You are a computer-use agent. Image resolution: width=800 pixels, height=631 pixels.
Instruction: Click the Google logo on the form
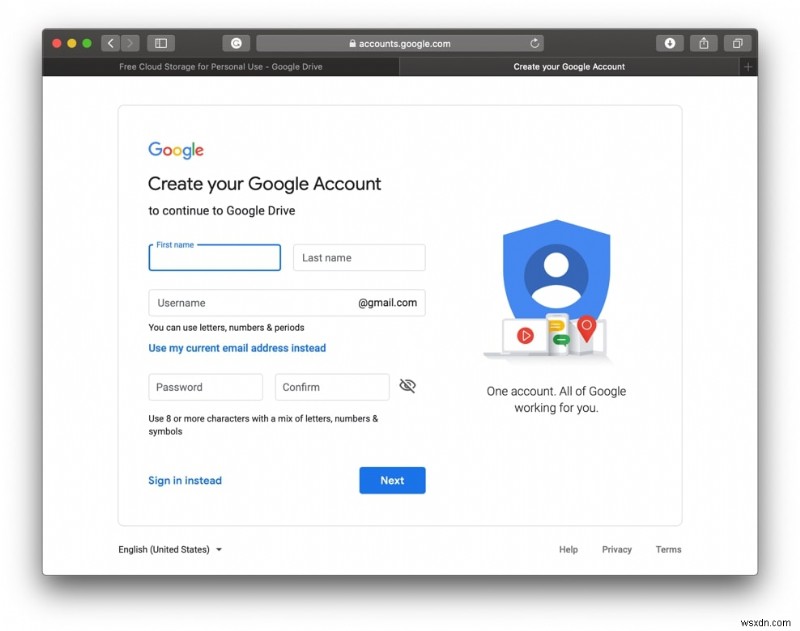[175, 150]
